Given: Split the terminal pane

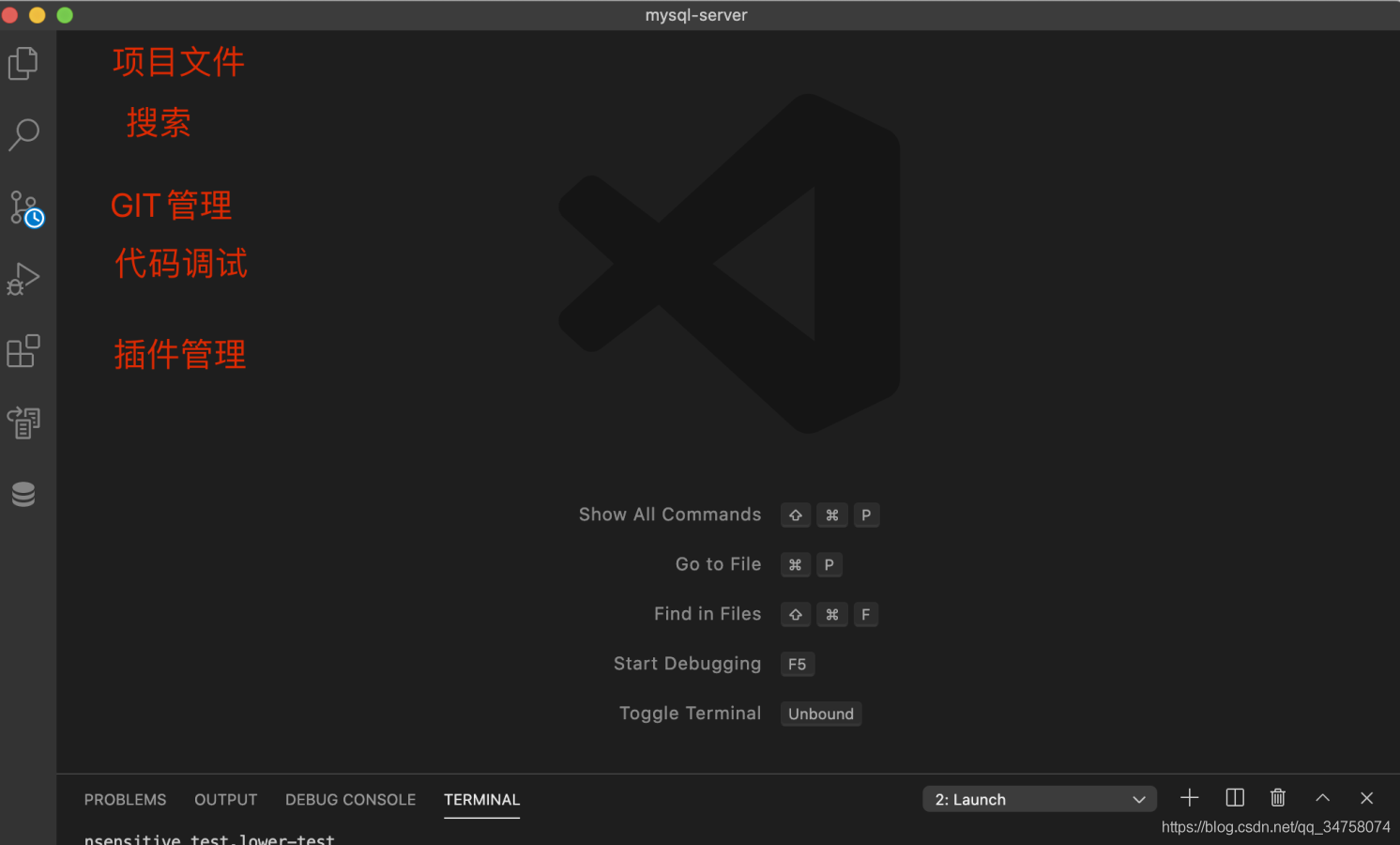Looking at the screenshot, I should tap(1235, 798).
